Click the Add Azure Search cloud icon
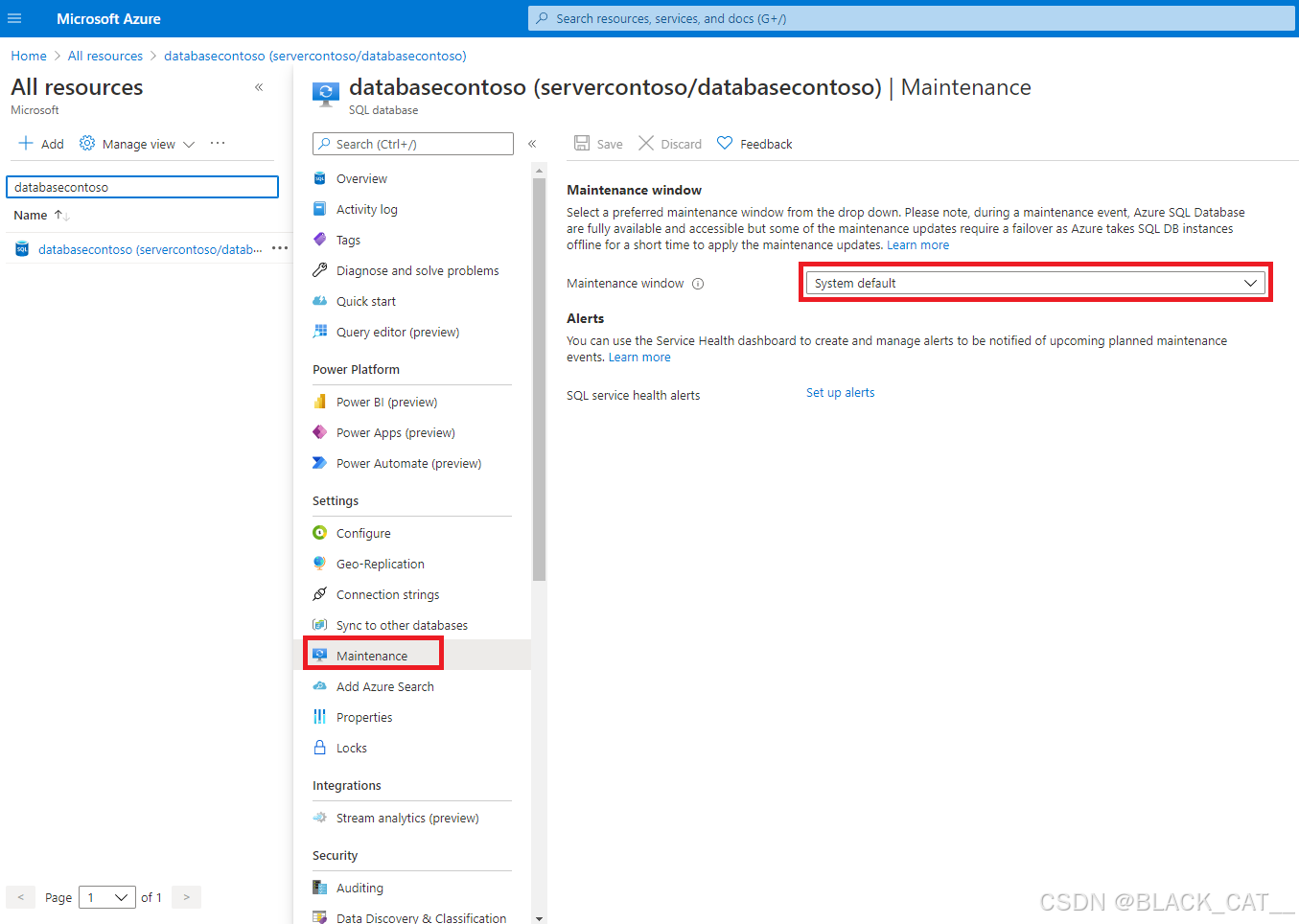The height and width of the screenshot is (924, 1299). tap(320, 686)
